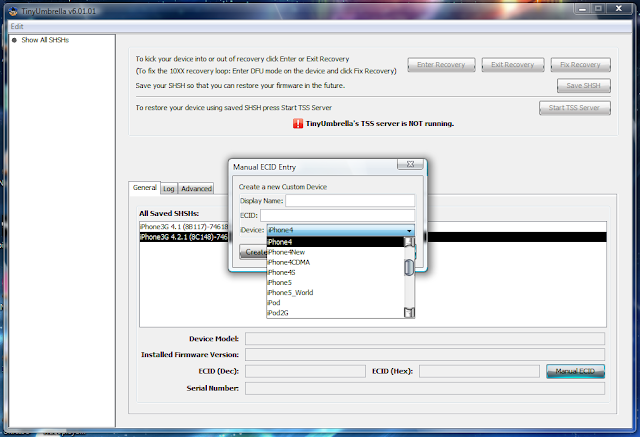Choose iPhone4S from the device list

336,273
